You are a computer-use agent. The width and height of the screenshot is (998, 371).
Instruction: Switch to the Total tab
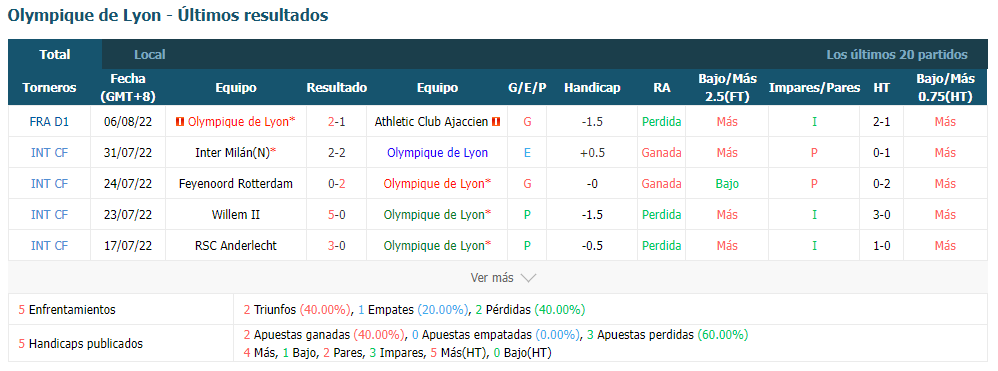point(55,54)
